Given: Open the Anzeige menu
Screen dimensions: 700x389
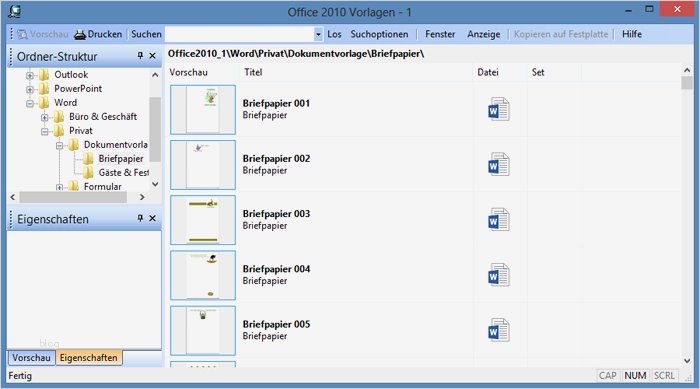Looking at the screenshot, I should coord(483,34).
